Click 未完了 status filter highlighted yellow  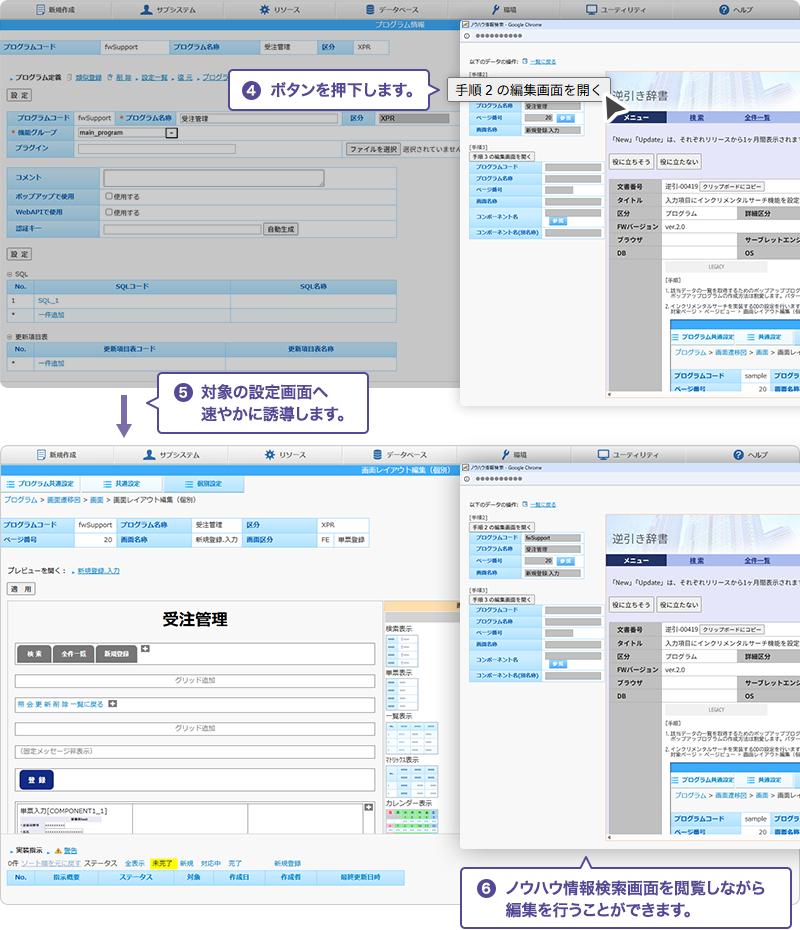pos(162,864)
